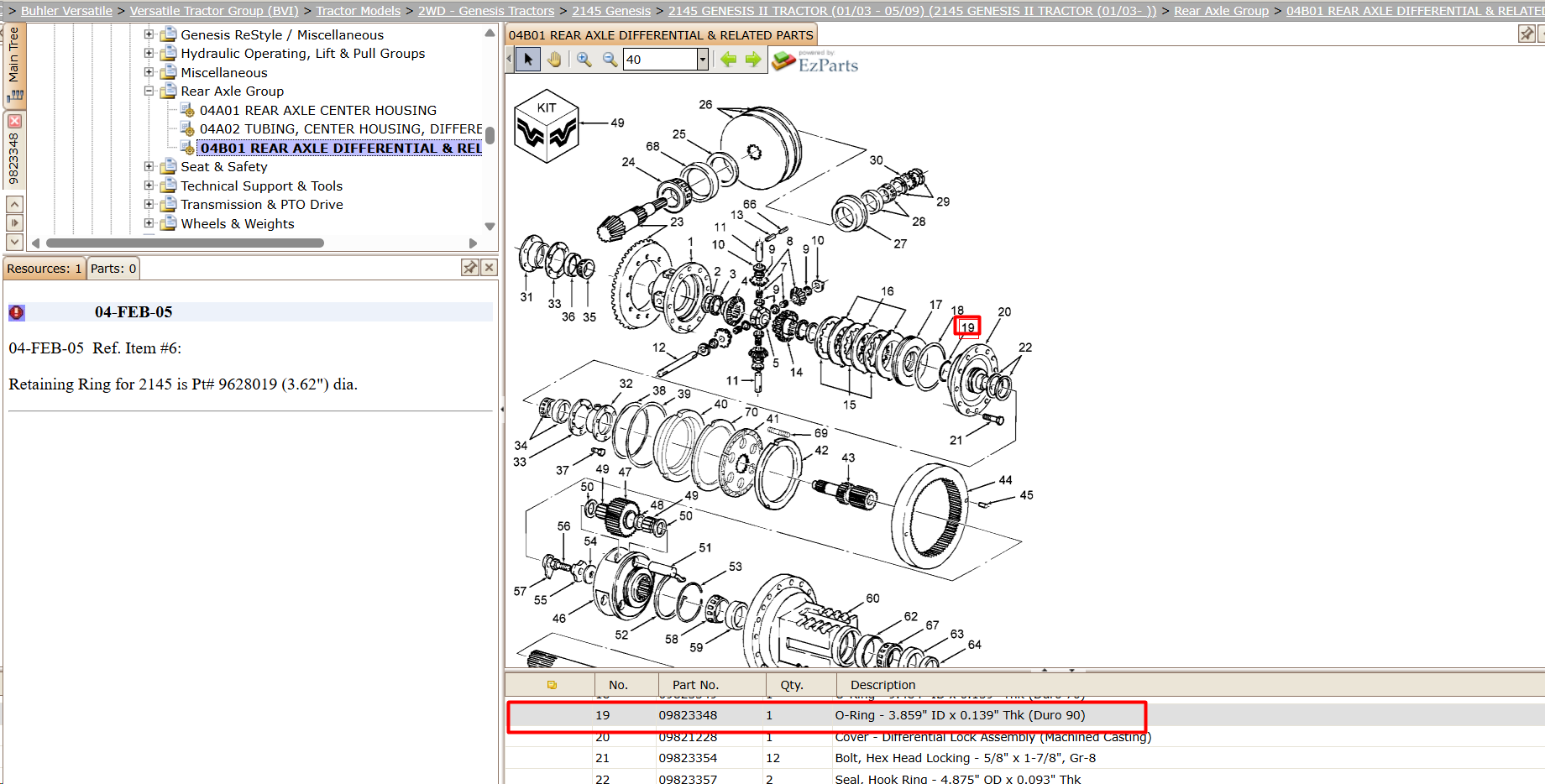Screen dimensions: 1545x784
Task: Open 2145 Genesis breadcrumb link
Action: pyautogui.click(x=611, y=11)
